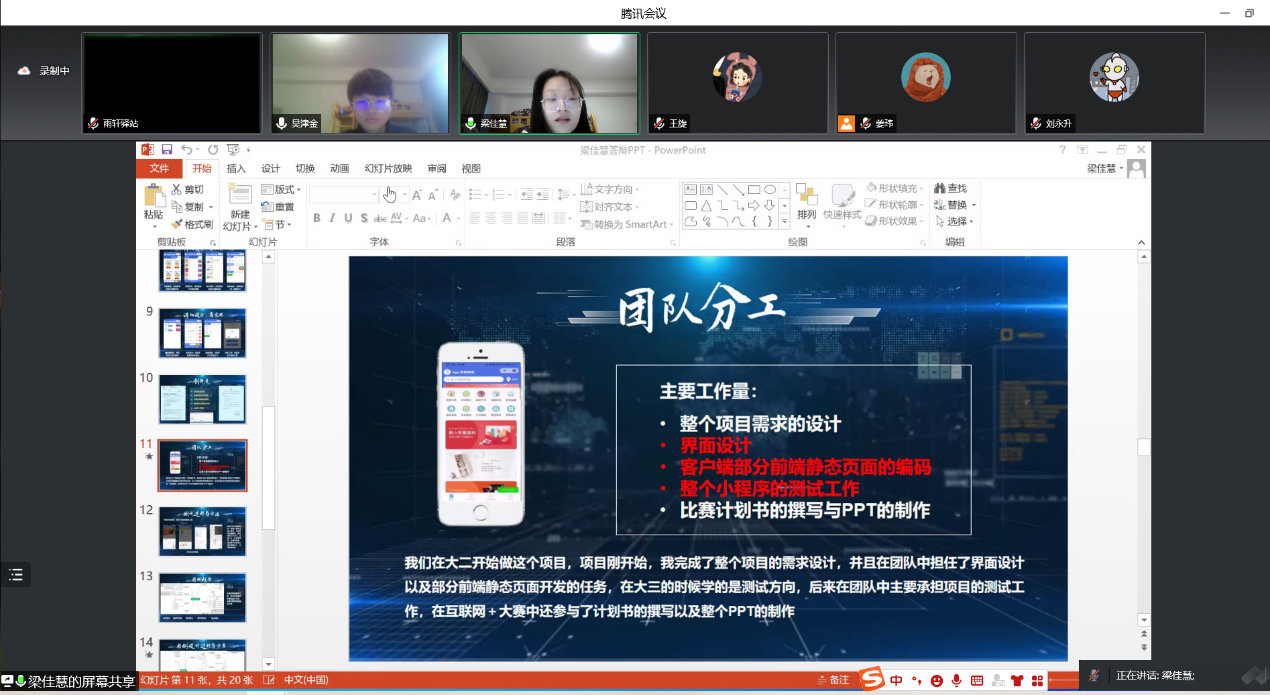This screenshot has width=1270, height=695.
Task: Click the Font Color swatch
Action: tap(447, 218)
